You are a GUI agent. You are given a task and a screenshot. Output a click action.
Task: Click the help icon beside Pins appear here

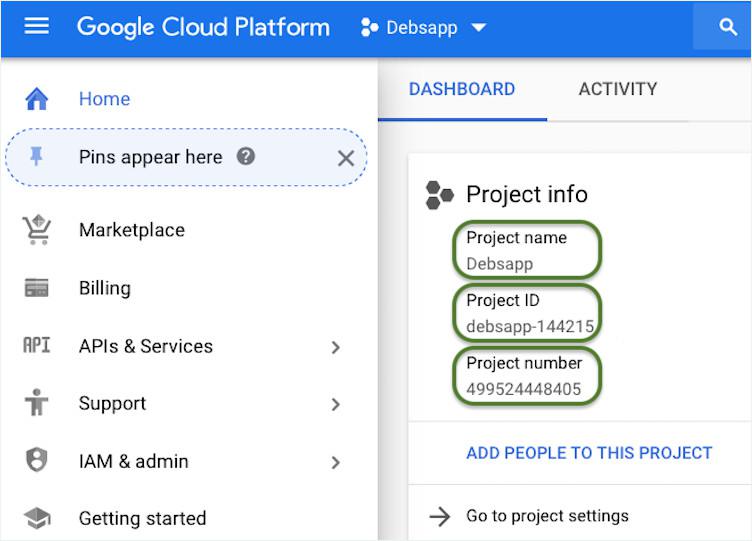[246, 157]
